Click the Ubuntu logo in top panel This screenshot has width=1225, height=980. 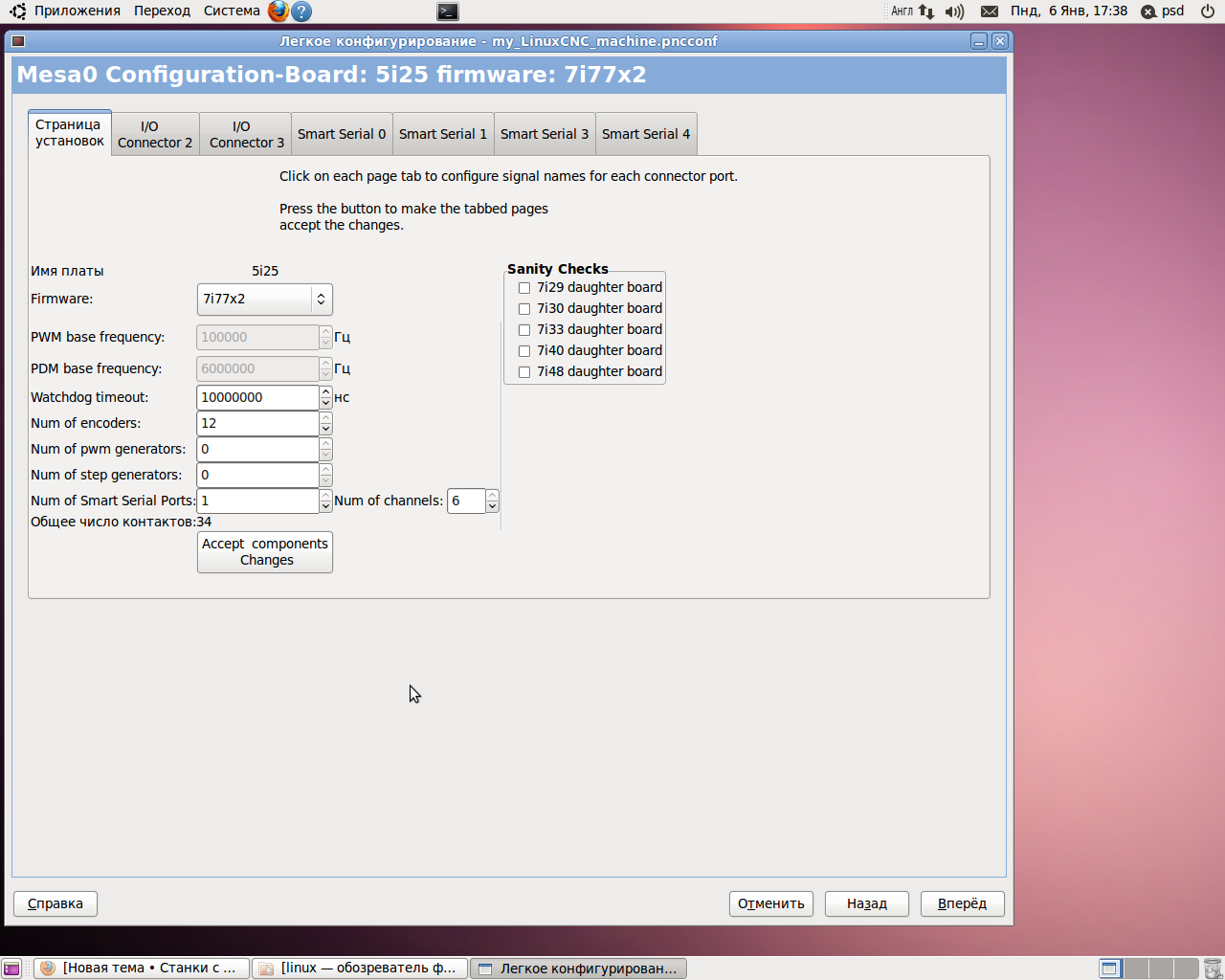(17, 11)
